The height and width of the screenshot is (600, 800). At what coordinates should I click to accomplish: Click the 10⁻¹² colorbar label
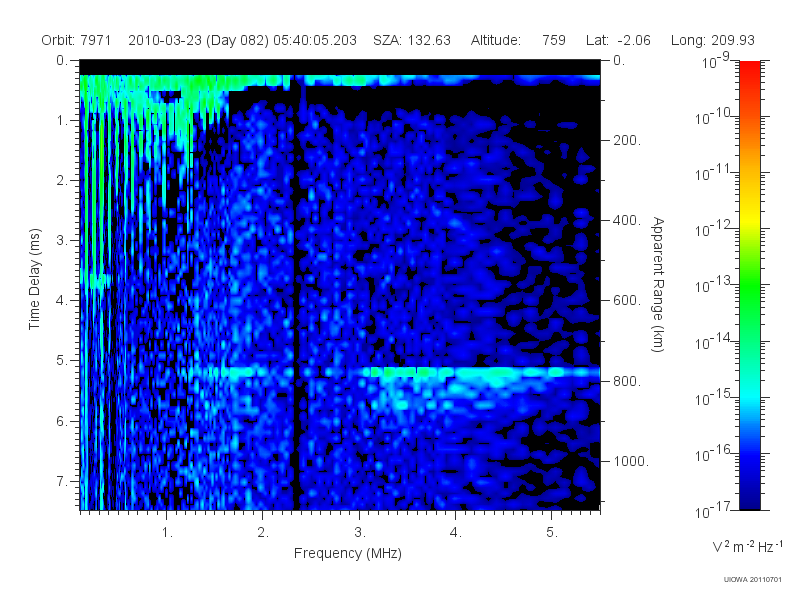point(714,229)
